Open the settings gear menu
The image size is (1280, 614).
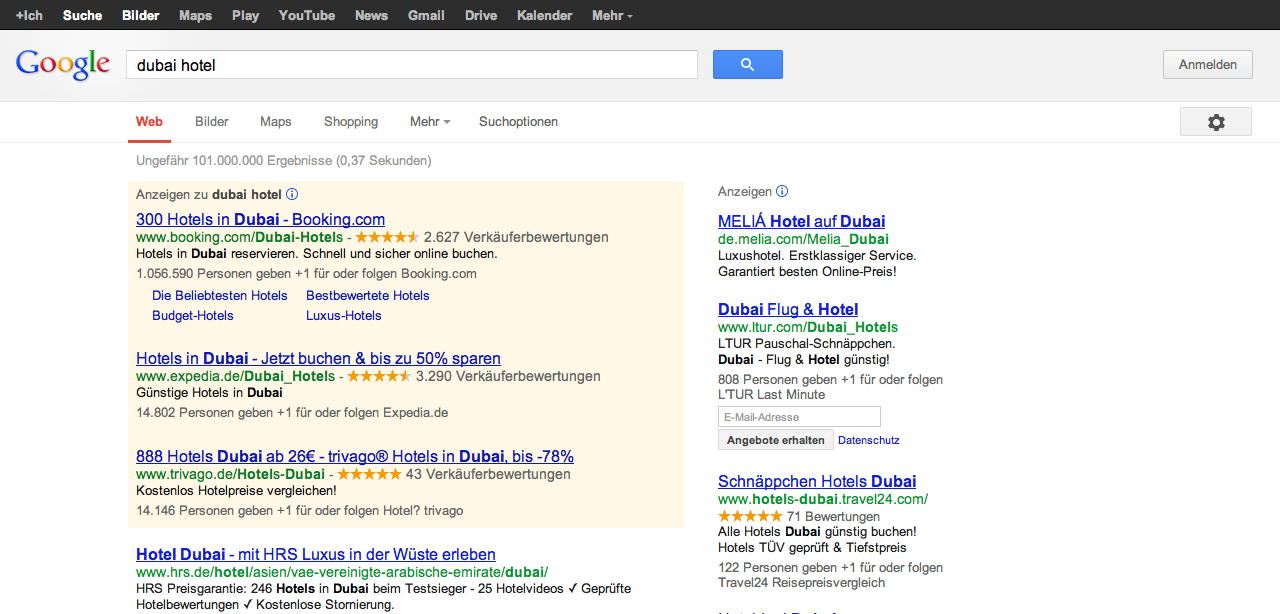(x=1215, y=122)
